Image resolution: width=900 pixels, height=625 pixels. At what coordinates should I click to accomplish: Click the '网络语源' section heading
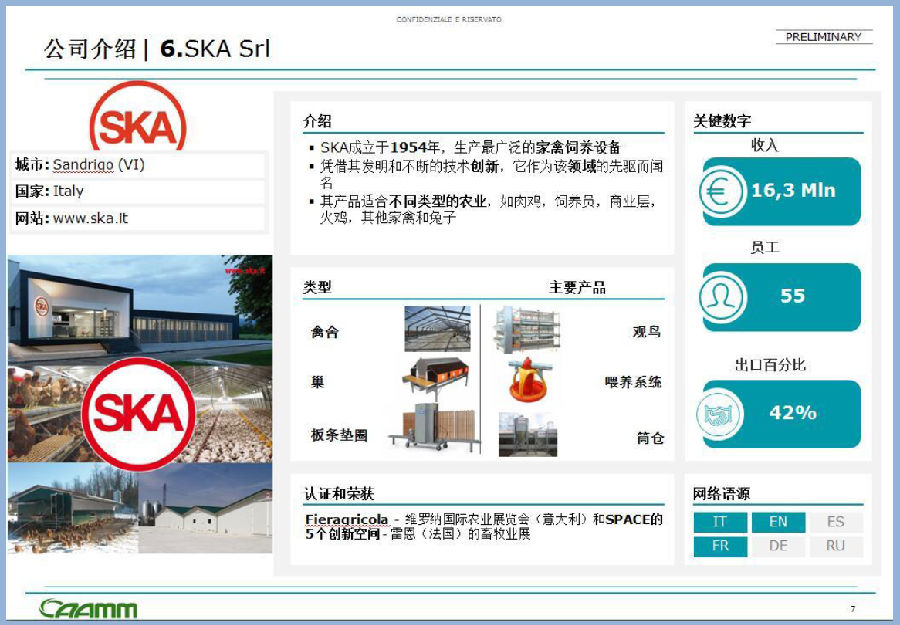click(721, 494)
